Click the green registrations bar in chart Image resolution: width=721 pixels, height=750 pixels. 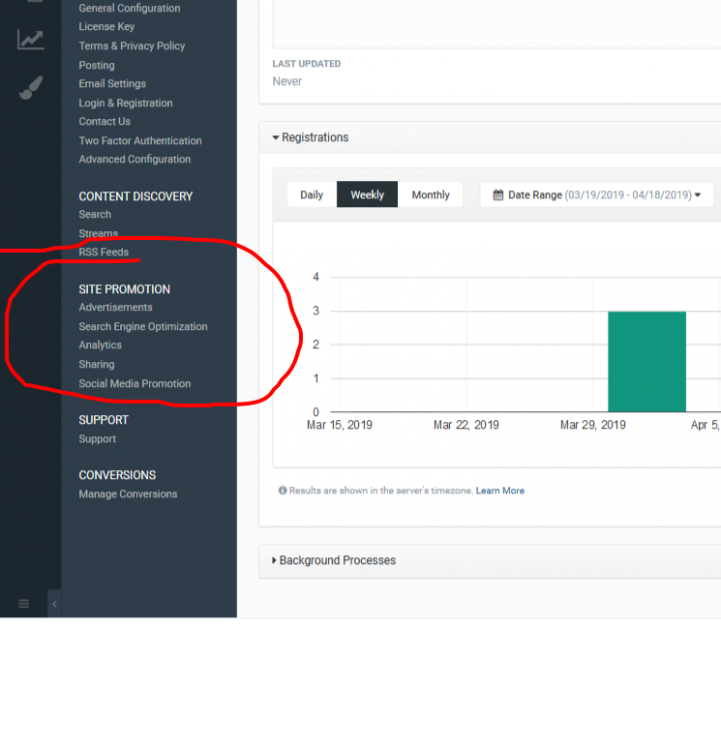tap(647, 362)
